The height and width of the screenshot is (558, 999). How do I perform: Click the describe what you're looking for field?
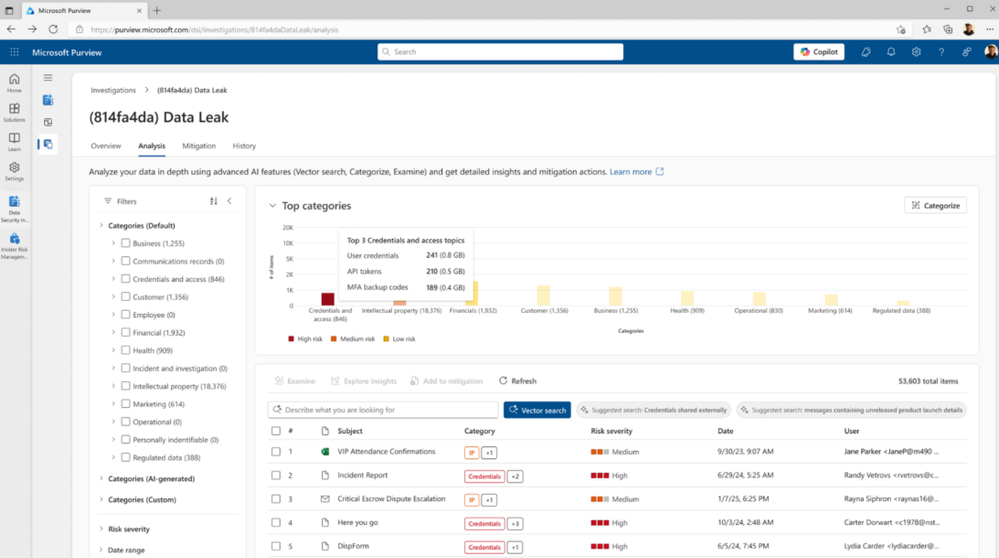click(x=383, y=410)
